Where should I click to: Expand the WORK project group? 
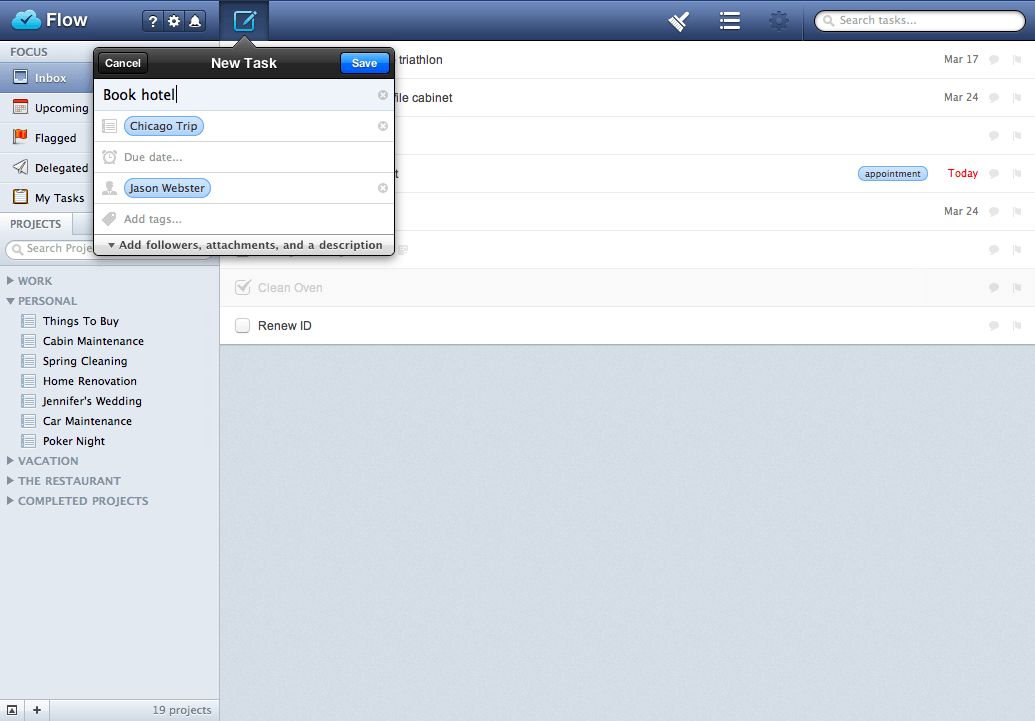coord(11,281)
